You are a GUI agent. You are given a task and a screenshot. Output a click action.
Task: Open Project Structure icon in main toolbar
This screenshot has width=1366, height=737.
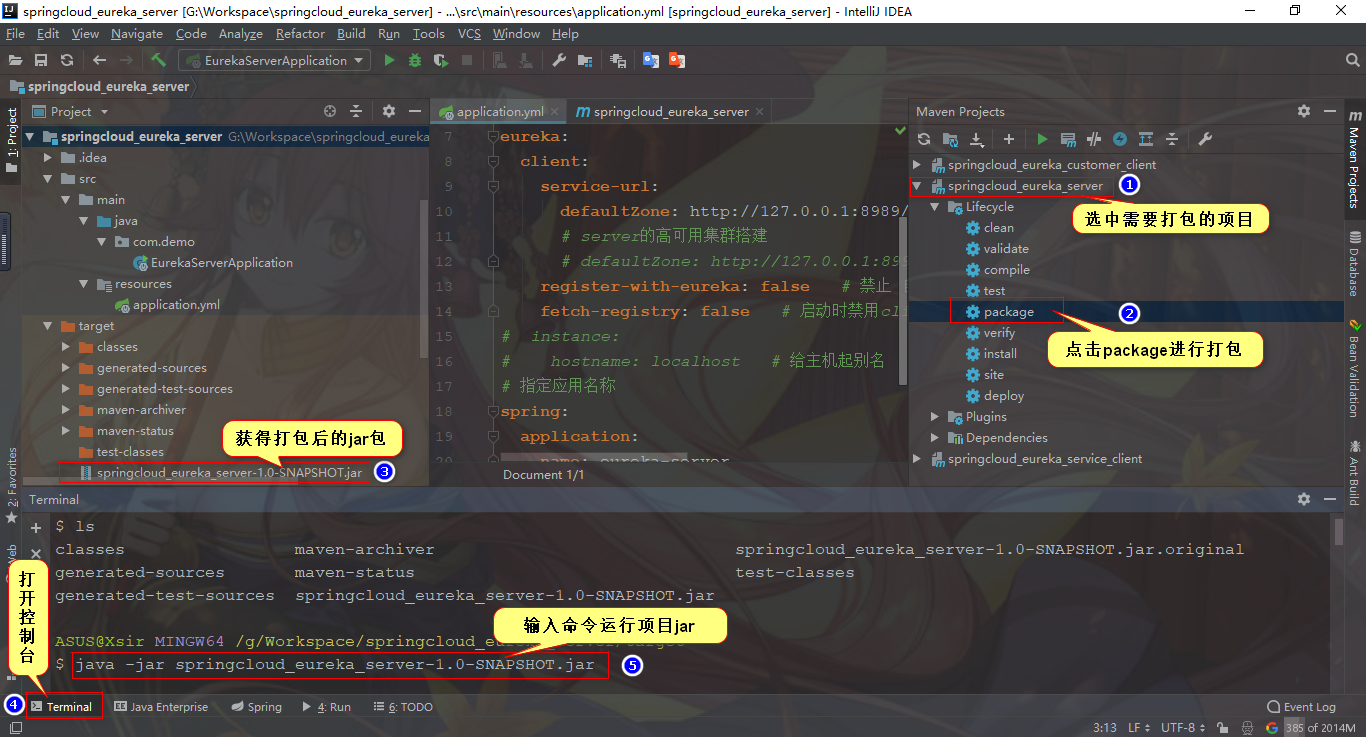point(585,60)
